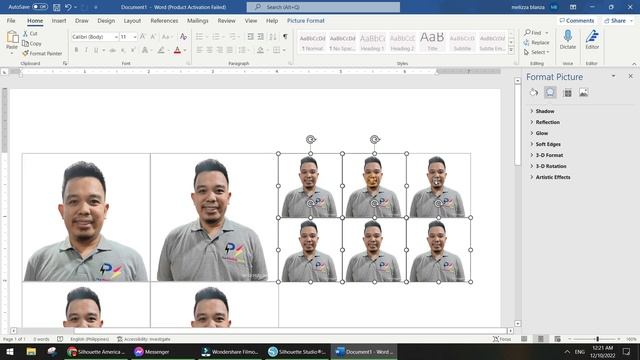The image size is (640, 360).
Task: Click Replace in Editing group
Action: click(536, 42)
